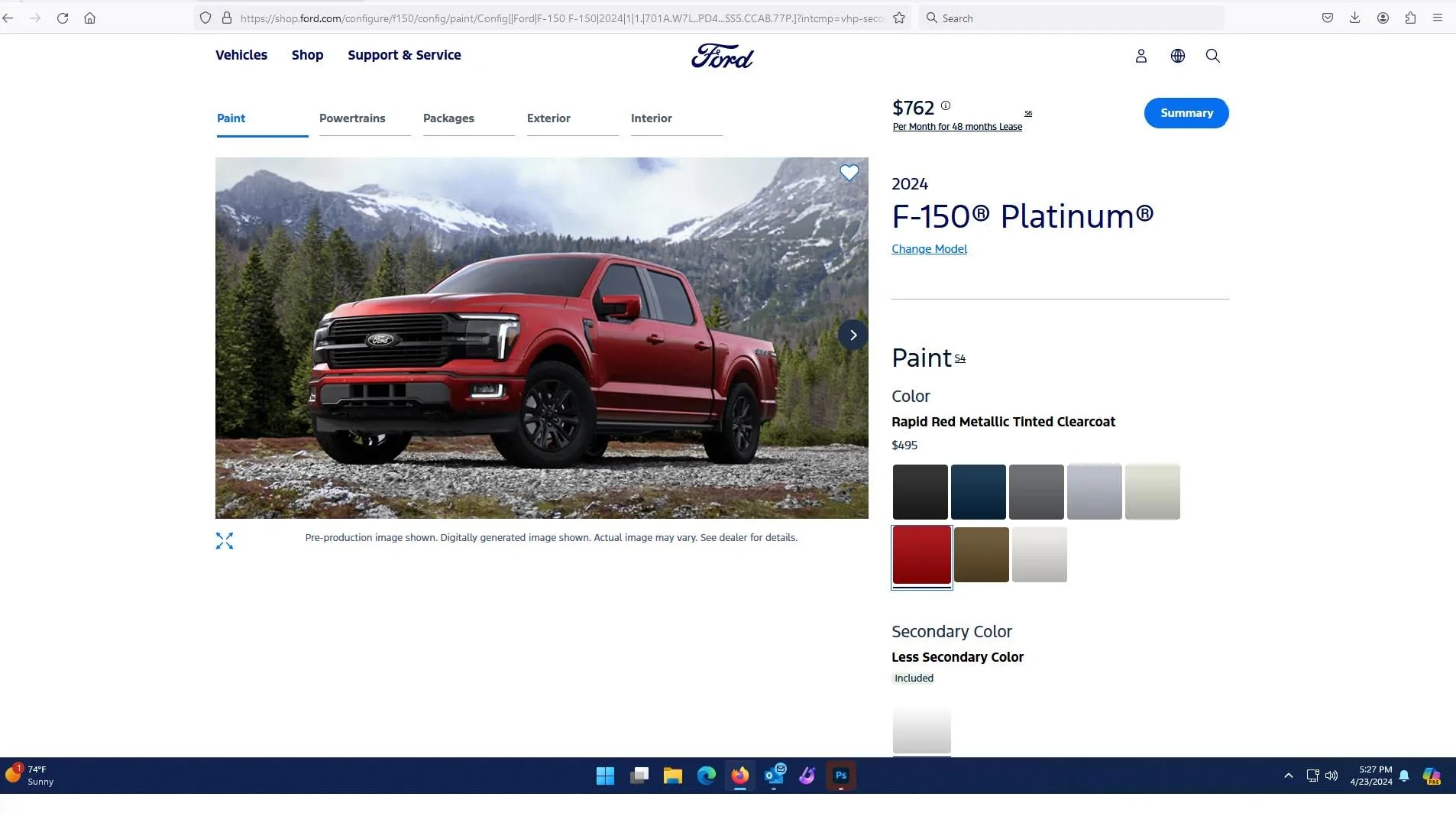Open the browser extensions menu
Image resolution: width=1456 pixels, height=813 pixels.
pyautogui.click(x=1410, y=18)
